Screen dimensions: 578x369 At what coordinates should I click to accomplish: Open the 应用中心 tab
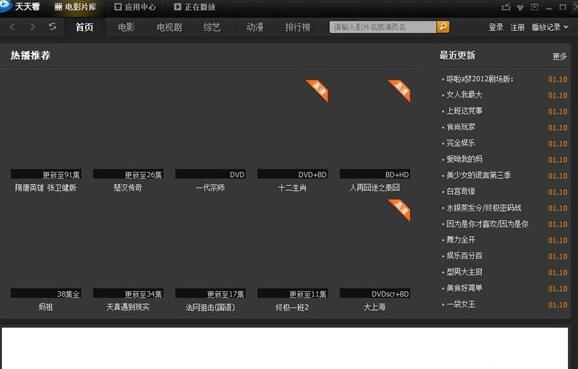coord(135,7)
